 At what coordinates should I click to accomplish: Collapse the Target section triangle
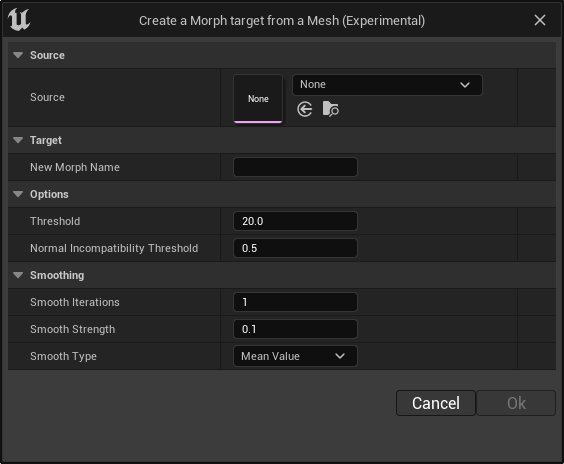pos(18,140)
